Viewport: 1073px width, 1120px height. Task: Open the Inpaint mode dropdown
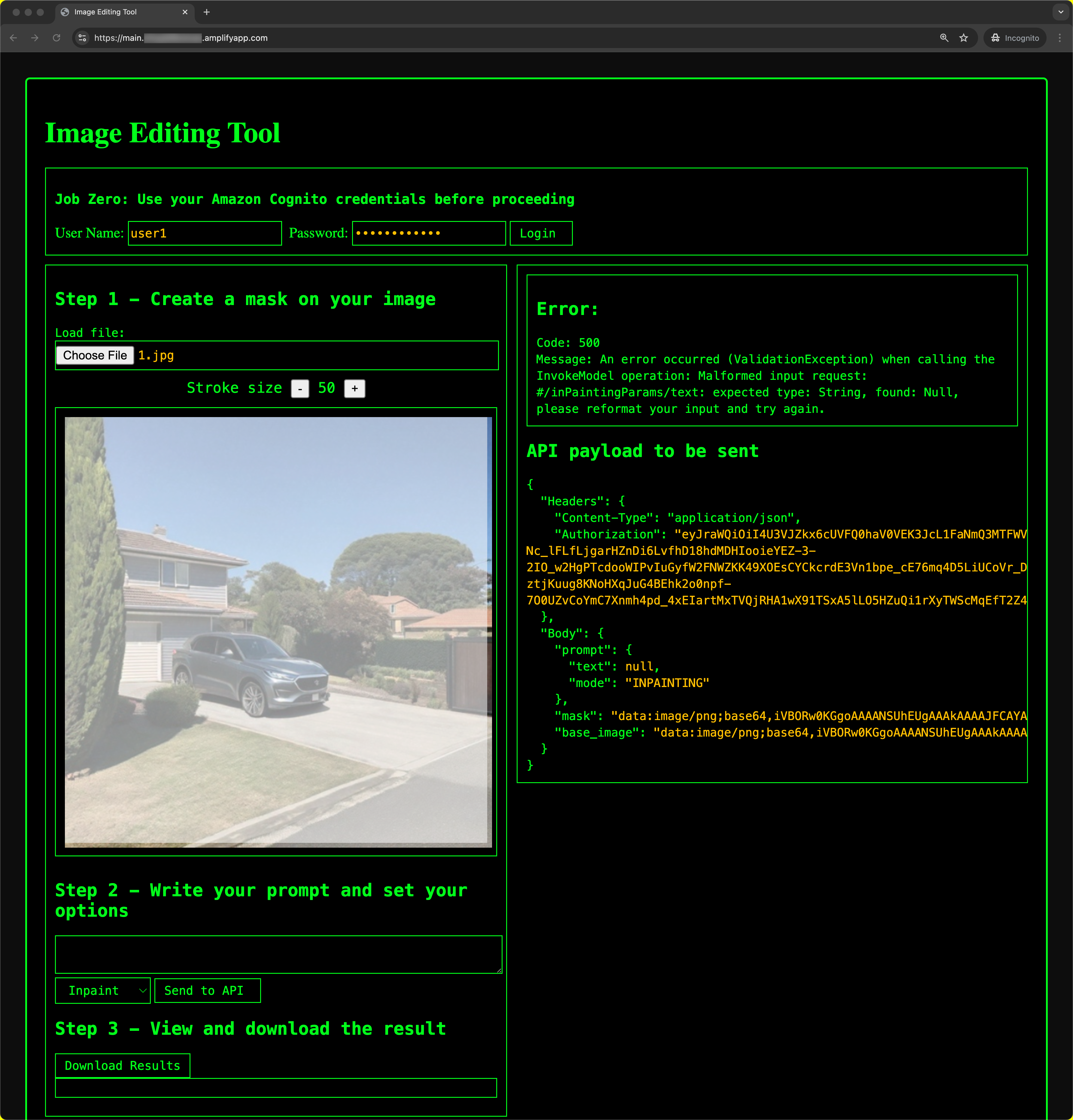[x=103, y=990]
